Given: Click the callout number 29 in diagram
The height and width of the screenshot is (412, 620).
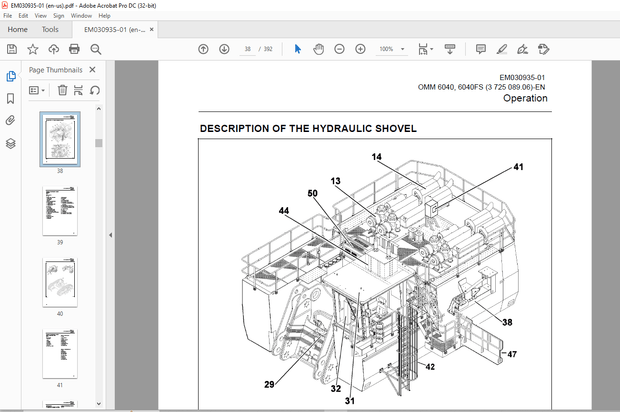Looking at the screenshot, I should click(x=269, y=384).
